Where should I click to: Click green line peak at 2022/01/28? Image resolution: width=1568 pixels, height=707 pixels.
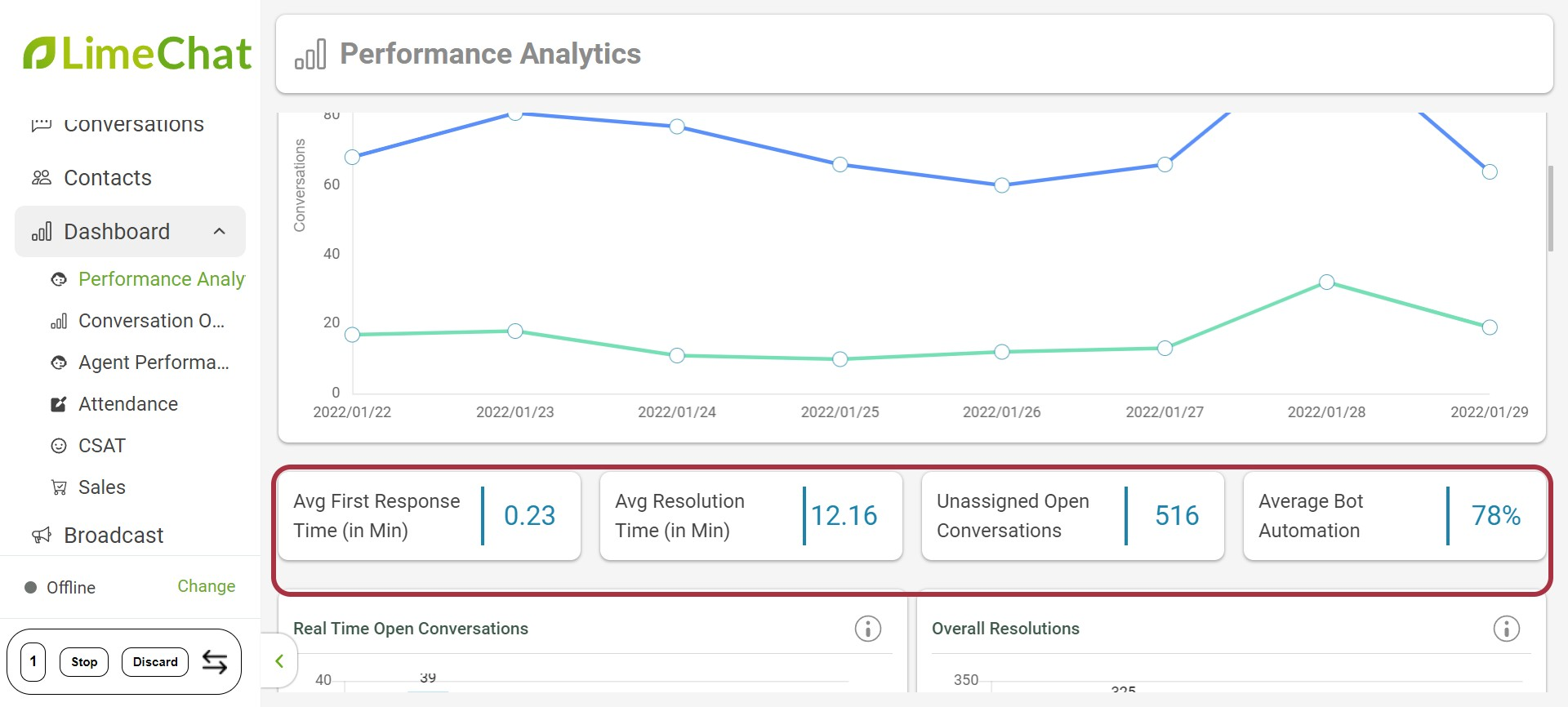(x=1327, y=282)
